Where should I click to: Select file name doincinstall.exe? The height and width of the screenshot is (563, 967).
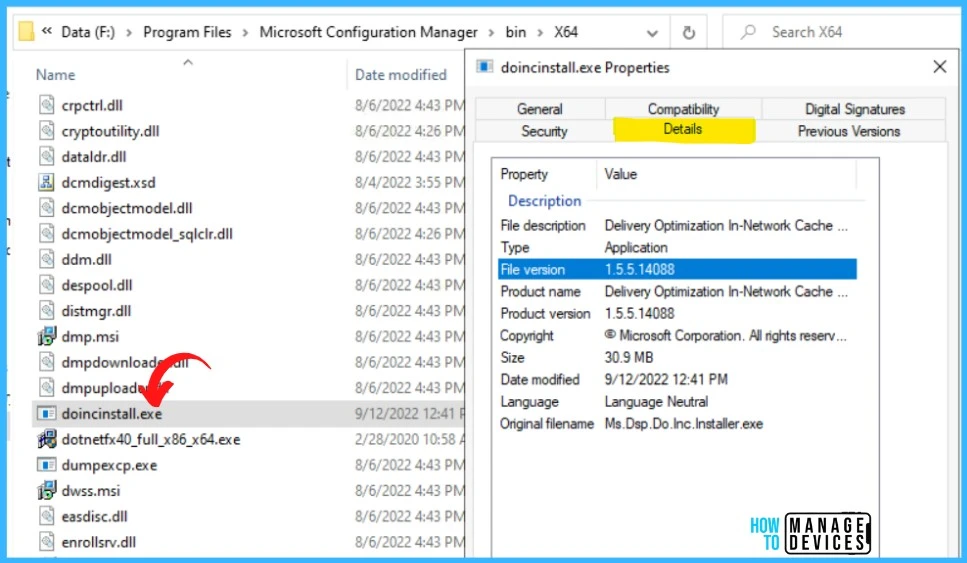coord(112,414)
